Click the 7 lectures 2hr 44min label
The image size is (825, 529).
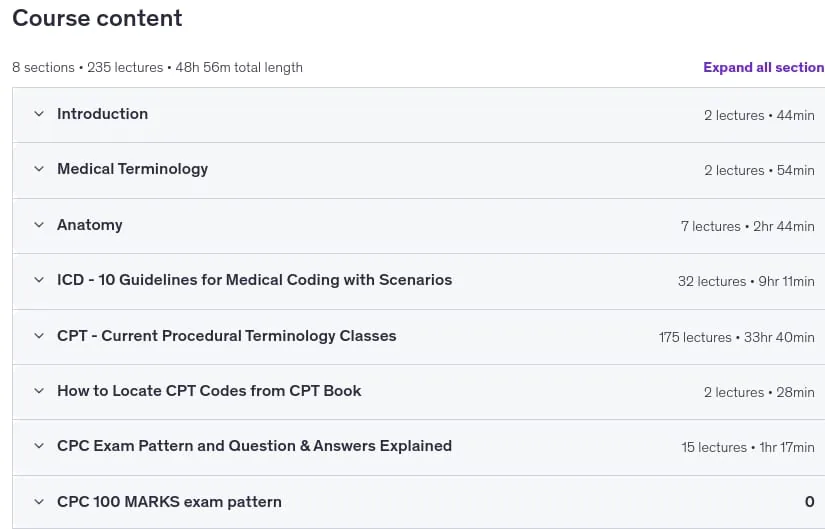748,226
